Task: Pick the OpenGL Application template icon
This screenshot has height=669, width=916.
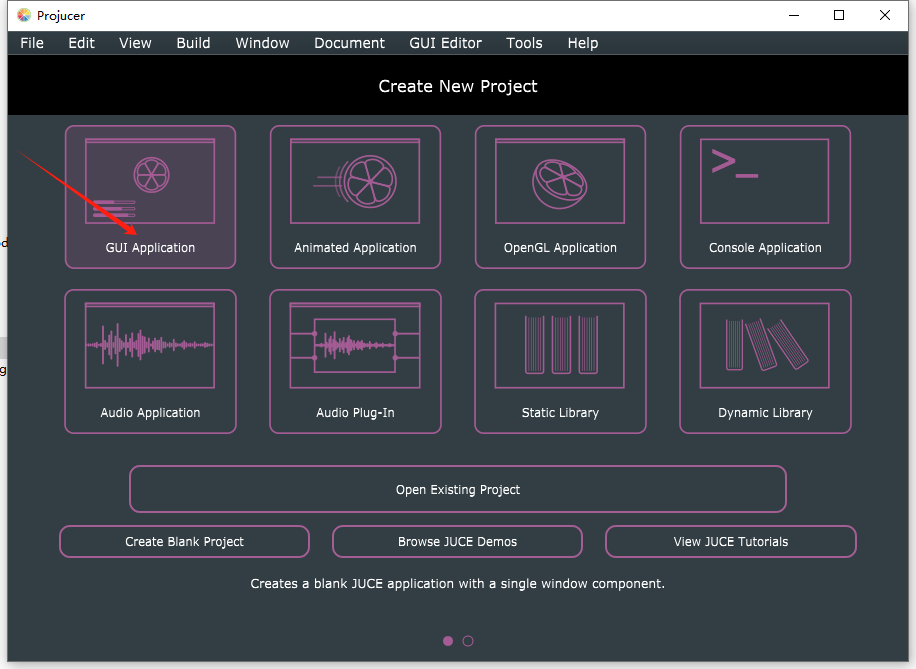Action: pos(560,181)
